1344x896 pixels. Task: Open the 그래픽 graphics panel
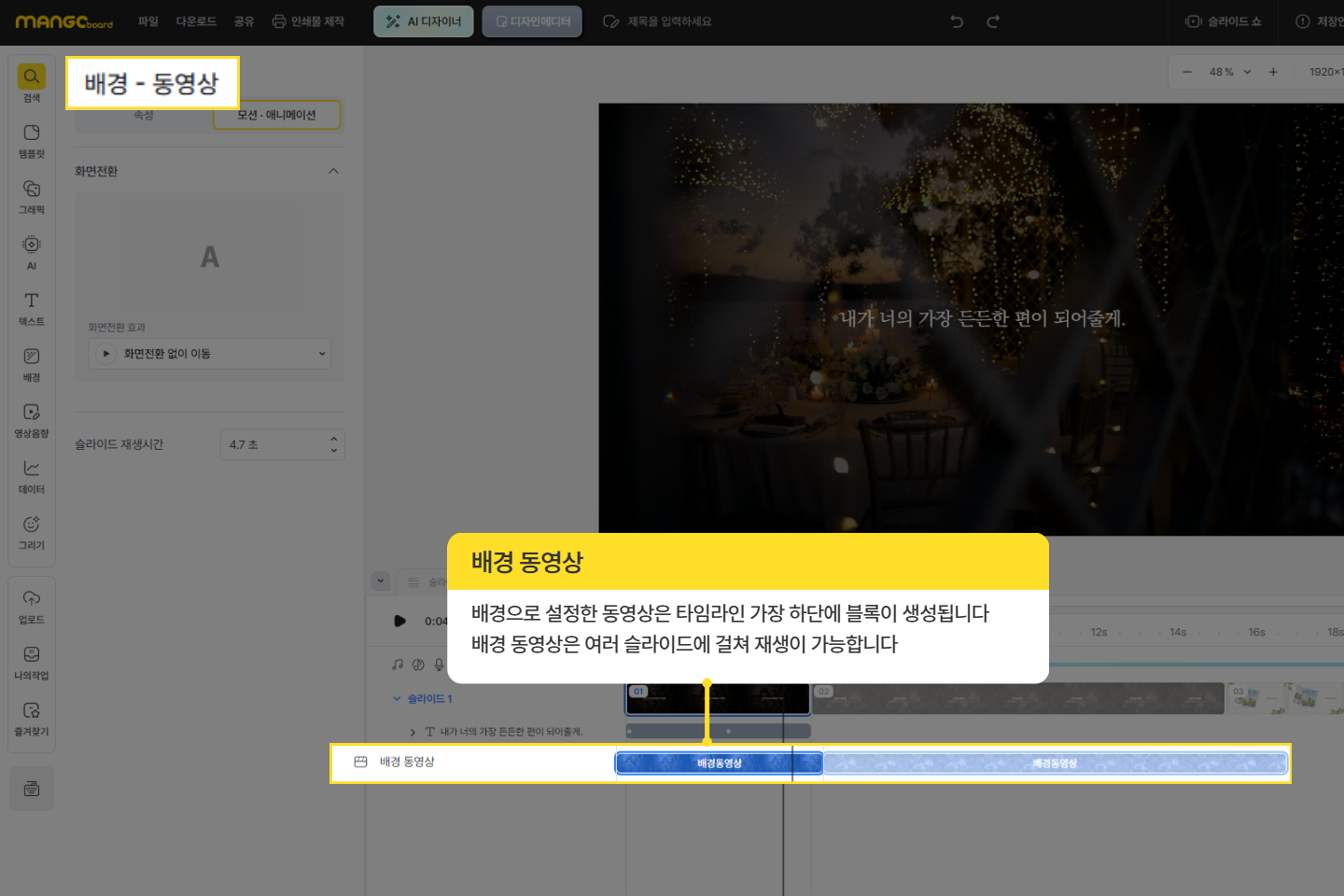pyautogui.click(x=32, y=195)
